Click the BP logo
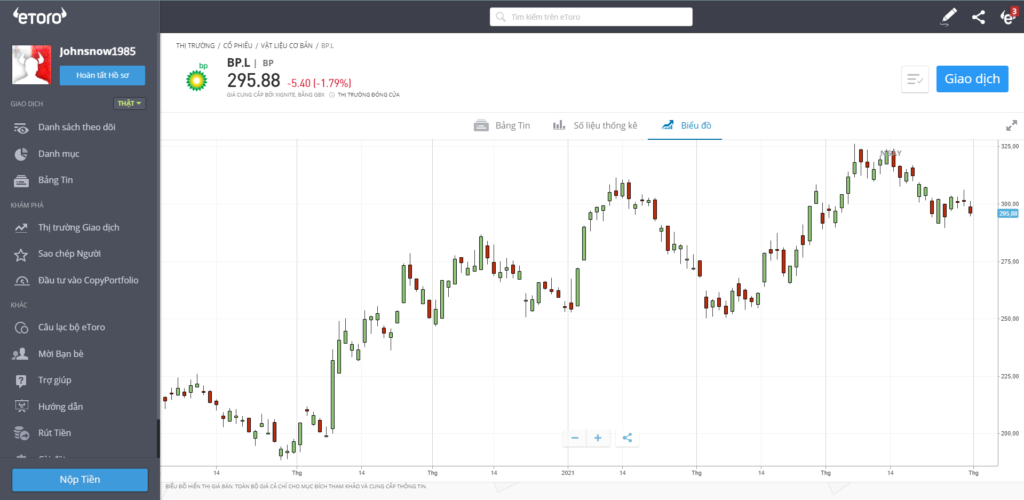This screenshot has height=500, width=1024. pos(197,76)
